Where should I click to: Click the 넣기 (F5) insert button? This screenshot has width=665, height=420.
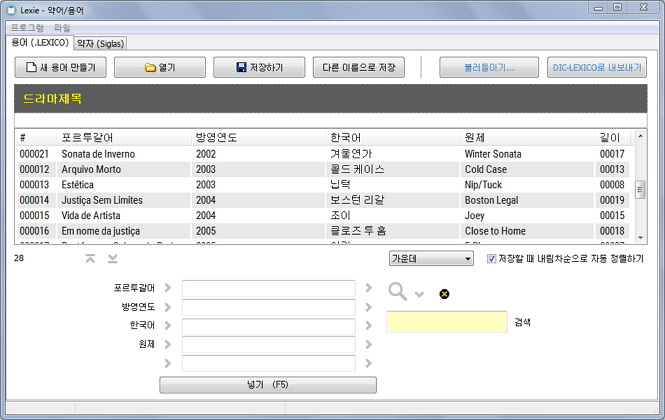pyautogui.click(x=268, y=385)
